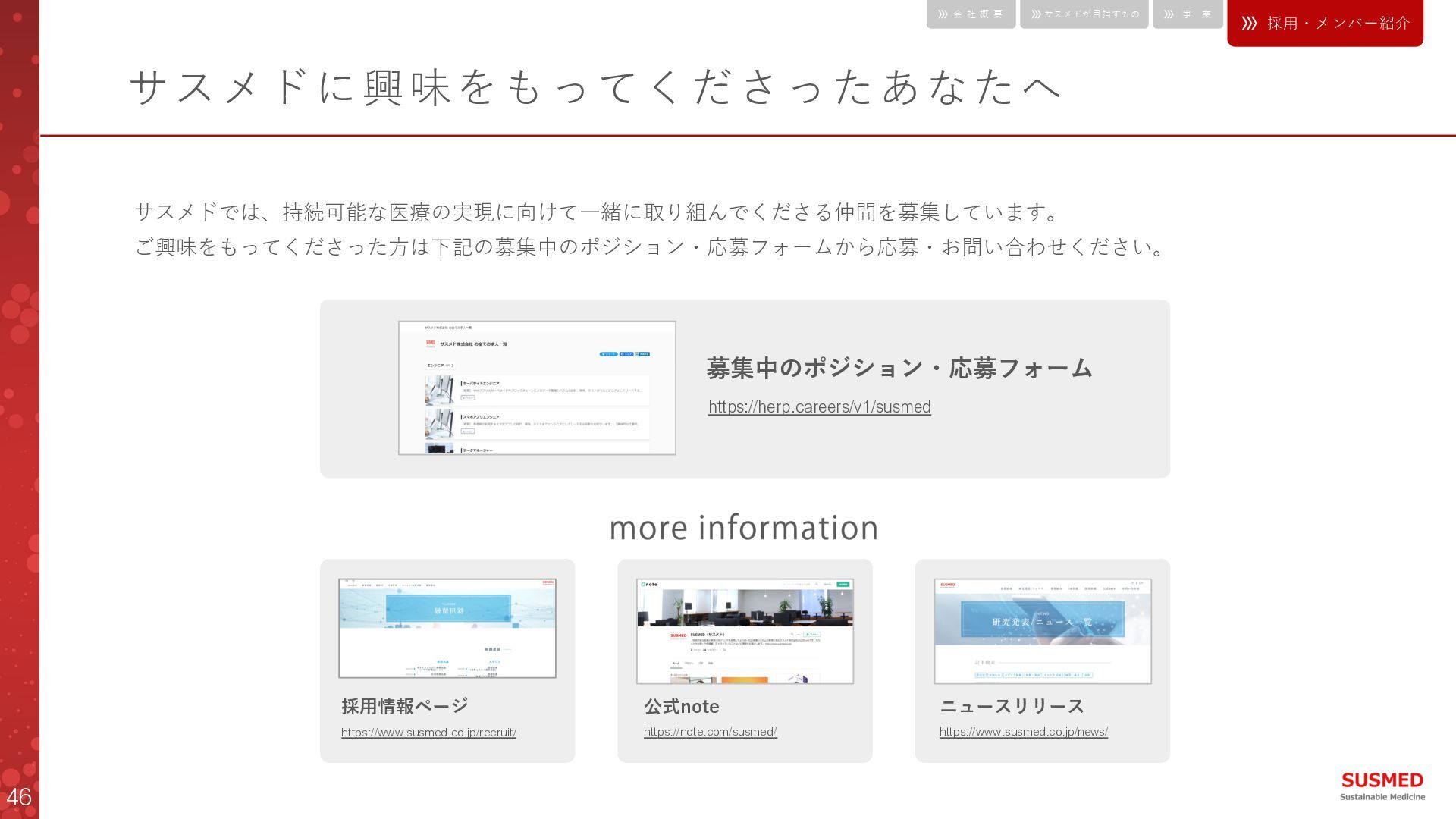Open the susmed.co.jp/news link
Viewport: 1456px width, 819px height.
1023,732
